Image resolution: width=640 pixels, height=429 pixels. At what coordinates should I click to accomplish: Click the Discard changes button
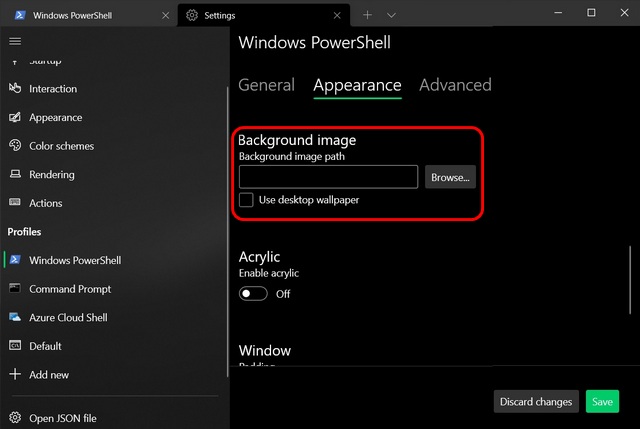(x=536, y=402)
